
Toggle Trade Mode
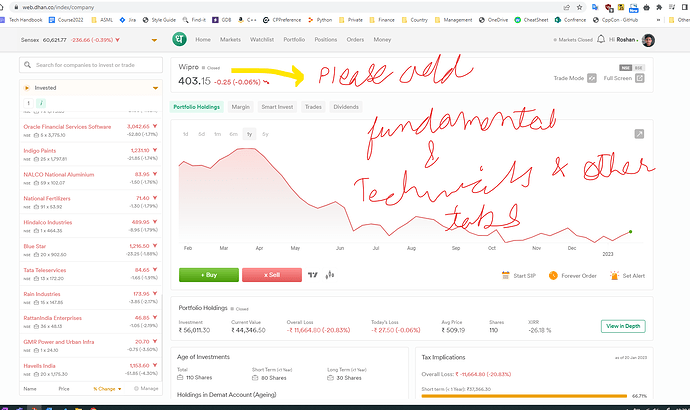[592, 78]
